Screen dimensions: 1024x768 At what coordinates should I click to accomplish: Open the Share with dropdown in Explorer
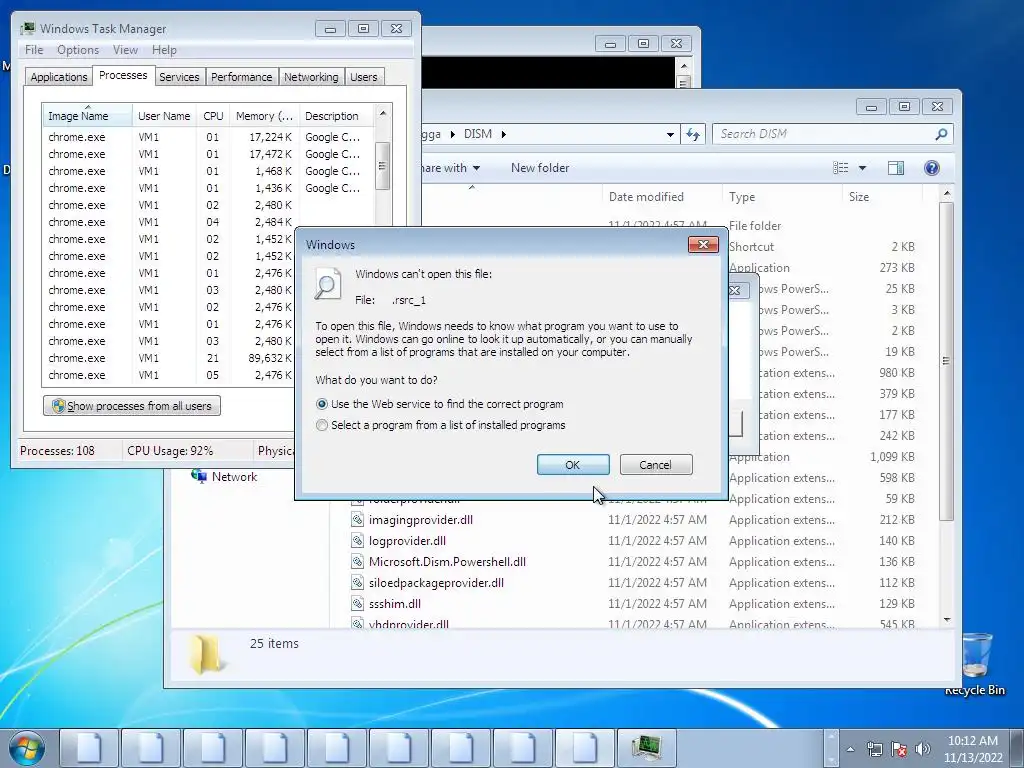451,168
